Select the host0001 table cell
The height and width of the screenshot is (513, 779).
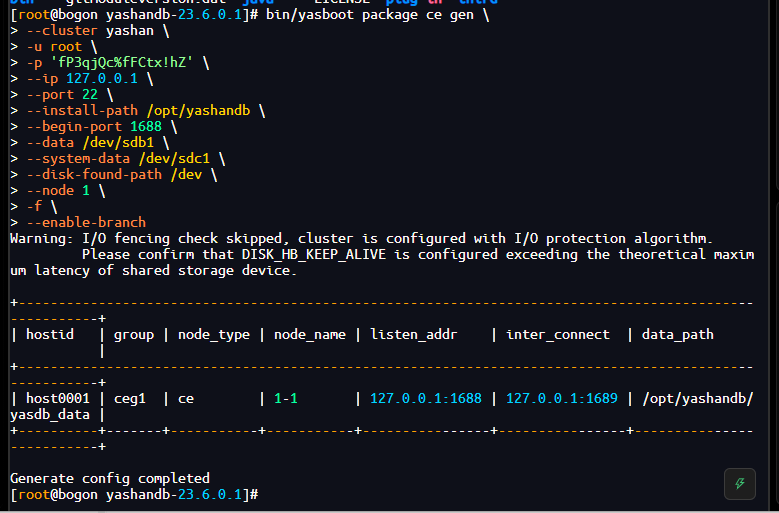point(58,399)
